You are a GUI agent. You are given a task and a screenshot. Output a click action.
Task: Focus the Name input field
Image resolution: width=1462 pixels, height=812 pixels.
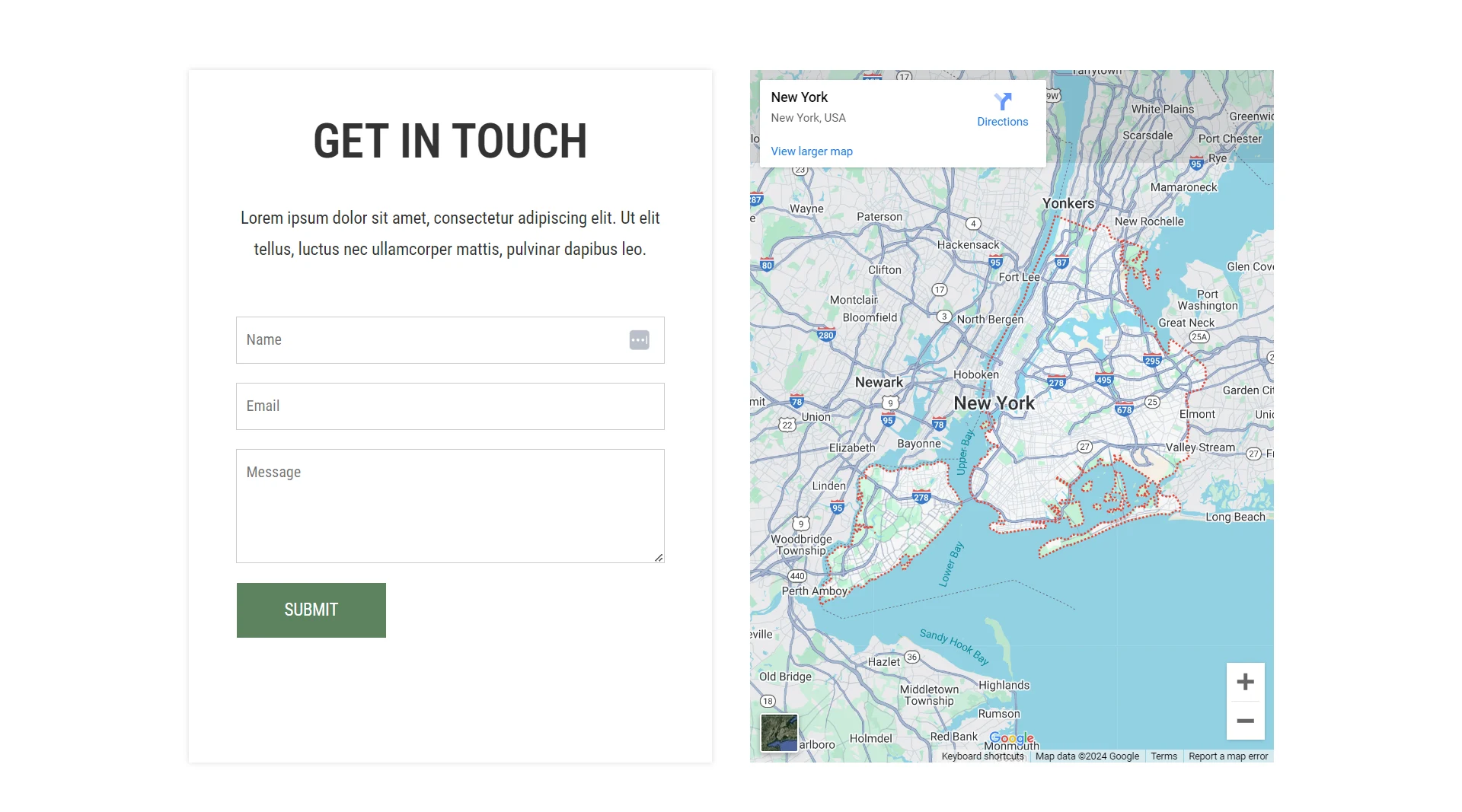coord(450,340)
